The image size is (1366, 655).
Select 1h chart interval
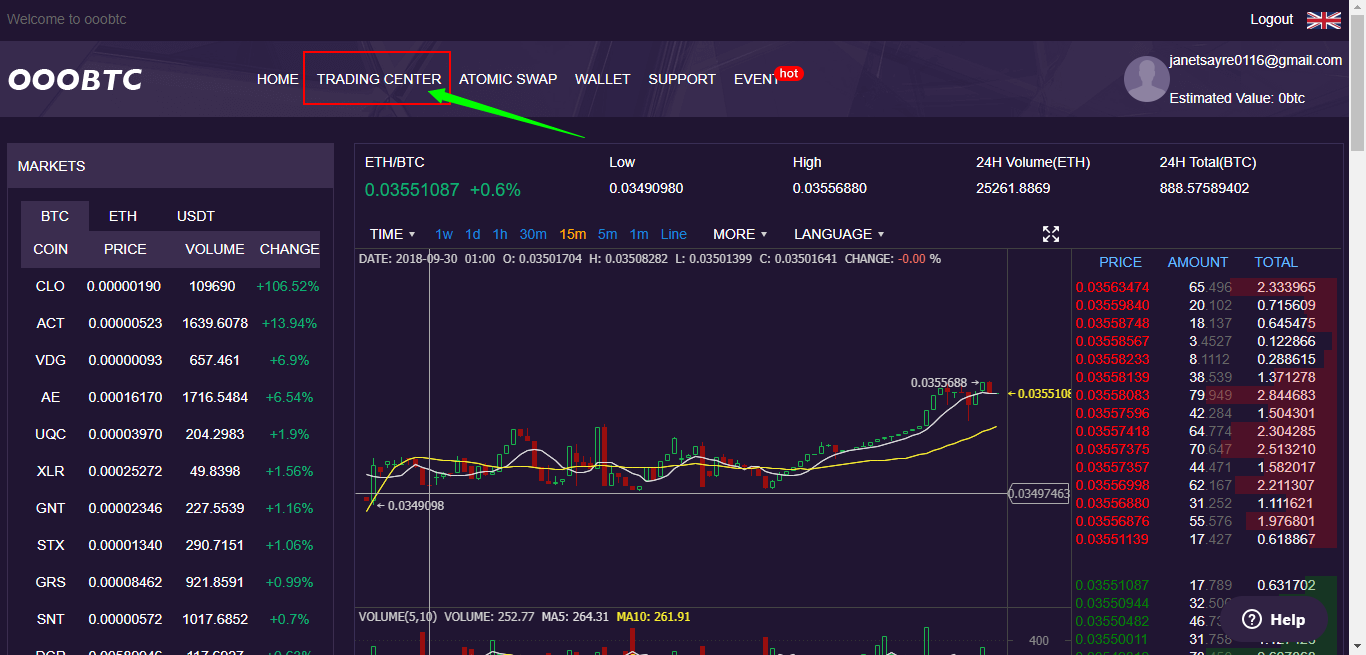pos(500,234)
